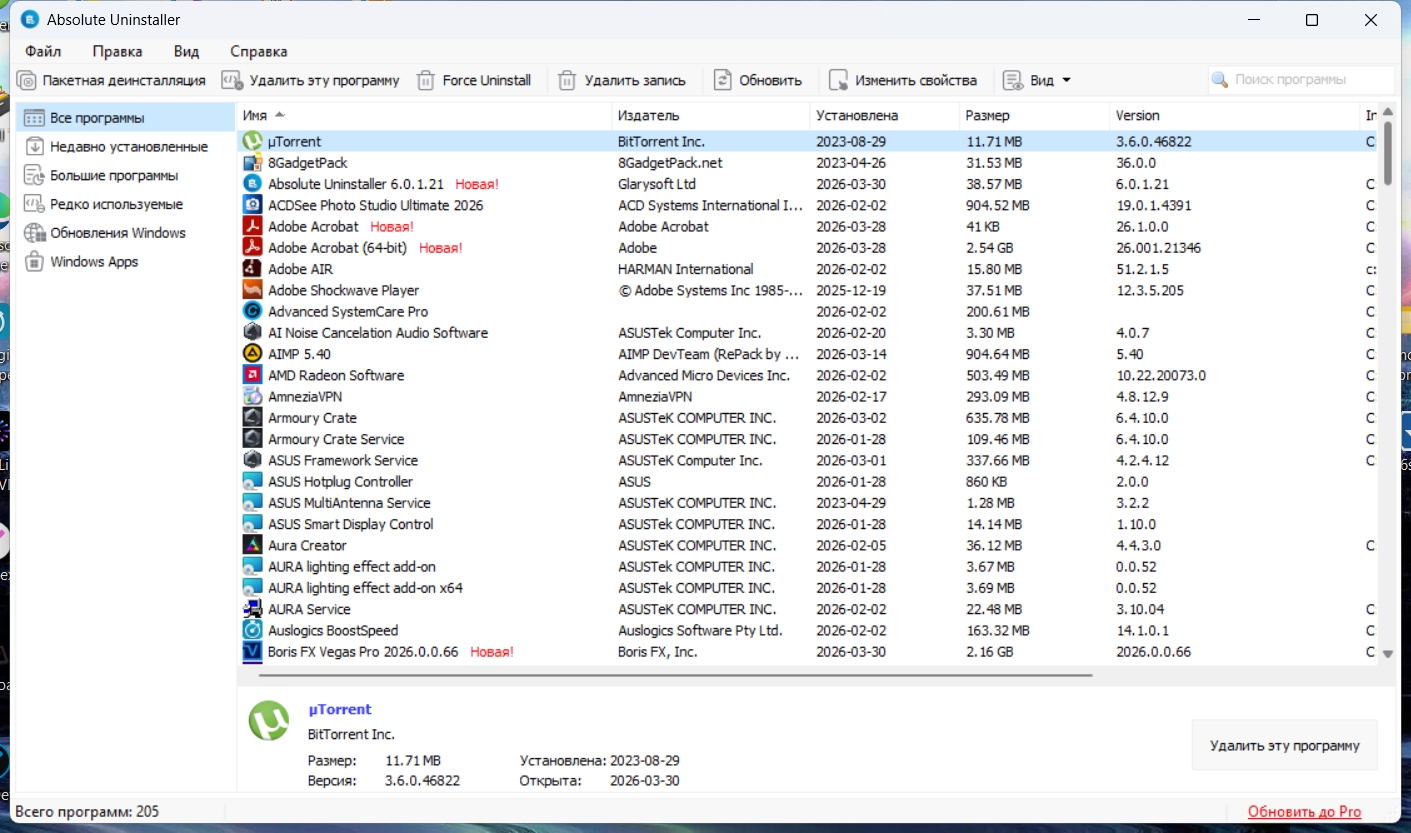Screen dimensions: 1411x833
Task: Open the Обновить до Pro link
Action: click(1304, 812)
